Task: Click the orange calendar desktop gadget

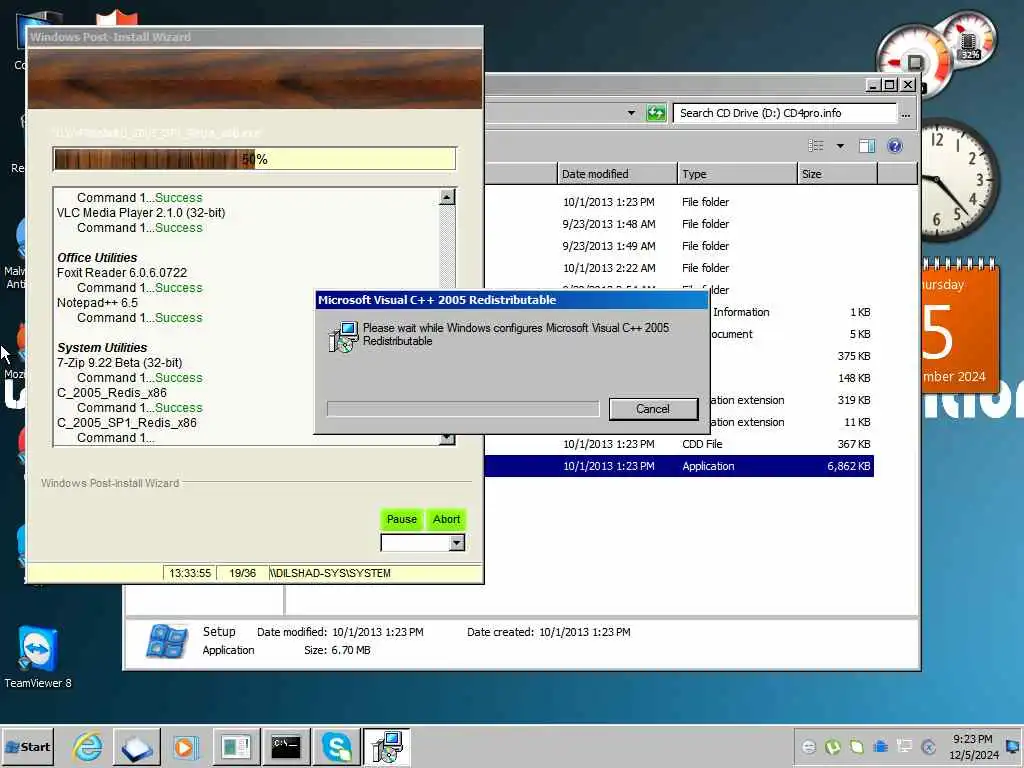Action: coord(960,327)
